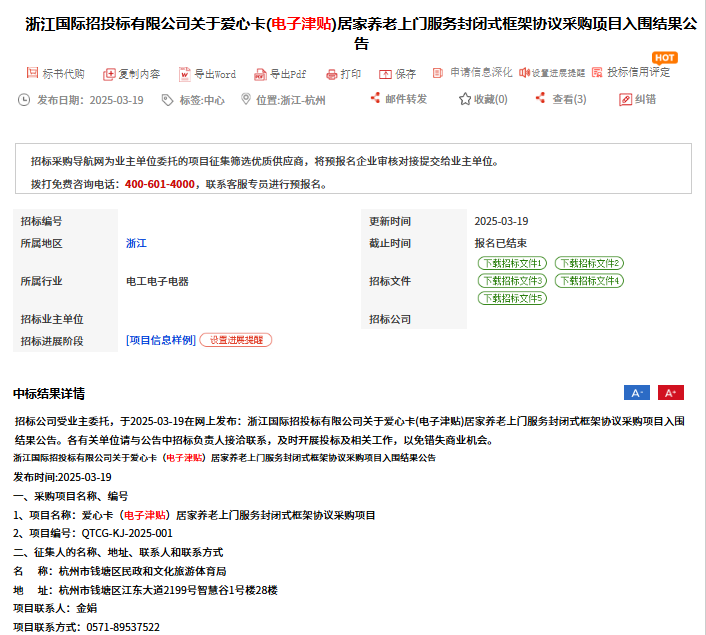Print the page via 打印 icon
The height and width of the screenshot is (635, 706).
click(331, 74)
